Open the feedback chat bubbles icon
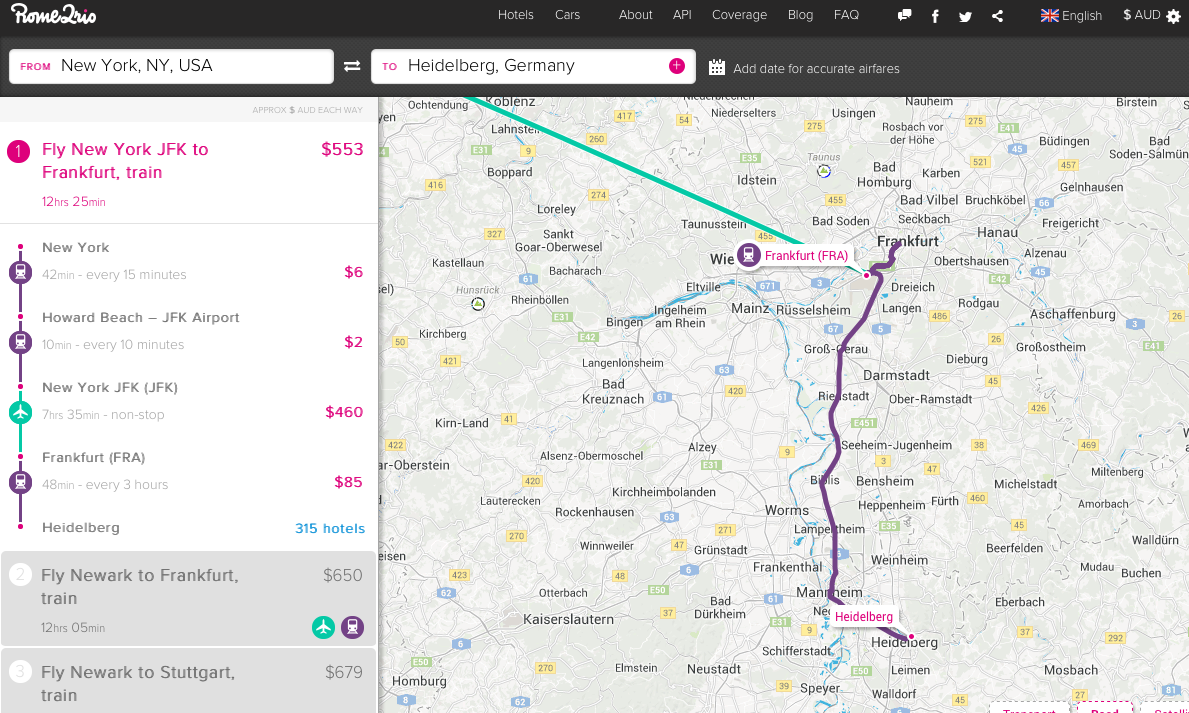 [904, 15]
